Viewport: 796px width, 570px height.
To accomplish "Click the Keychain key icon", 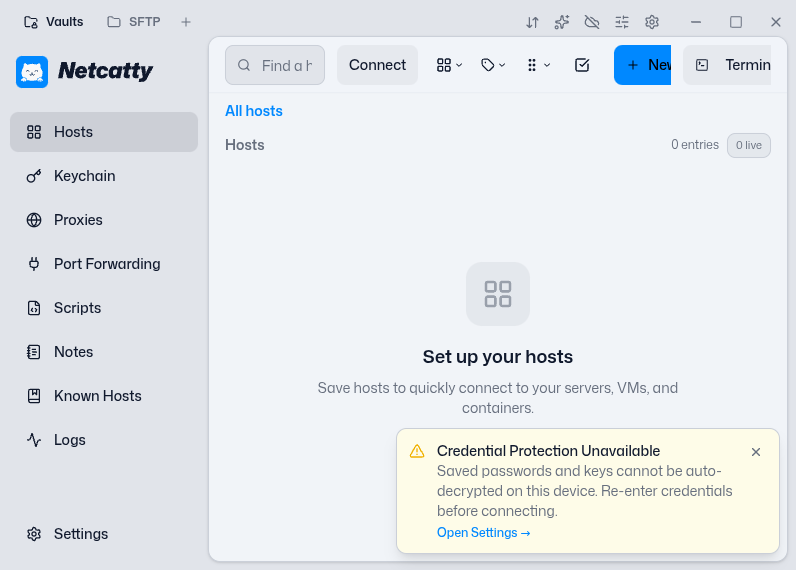I will pos(34,176).
